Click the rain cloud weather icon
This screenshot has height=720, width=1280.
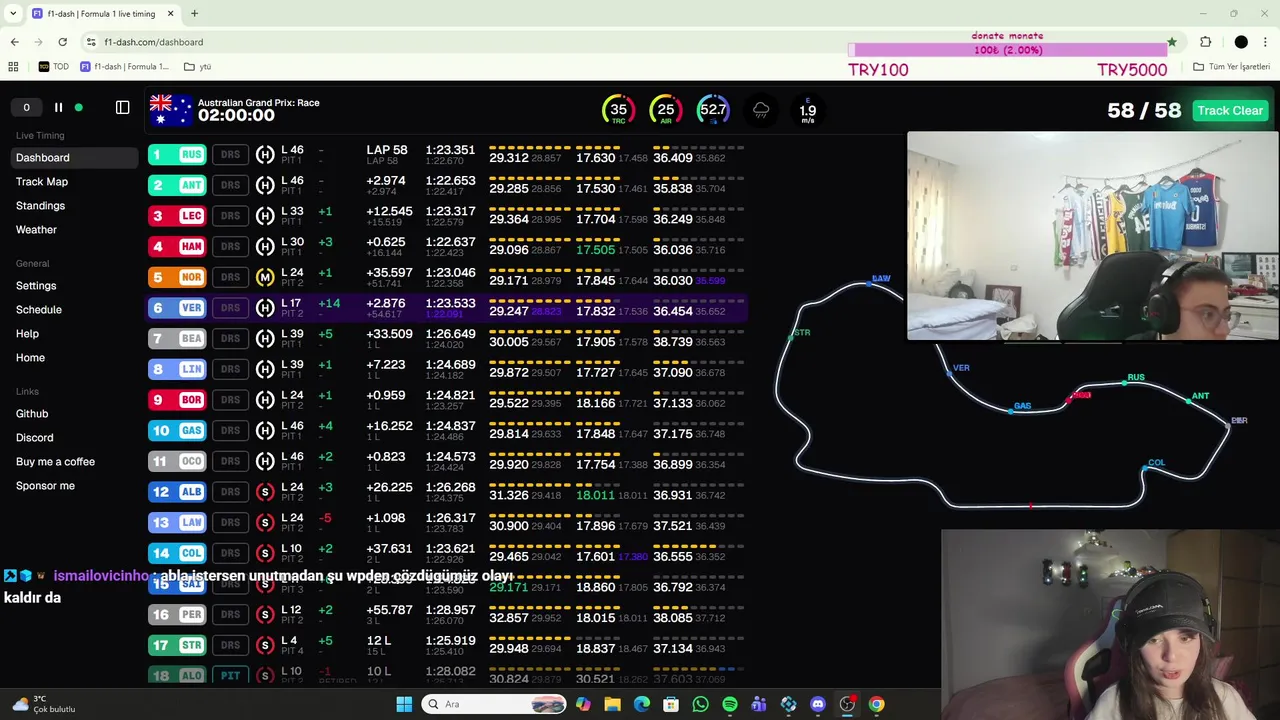[761, 110]
